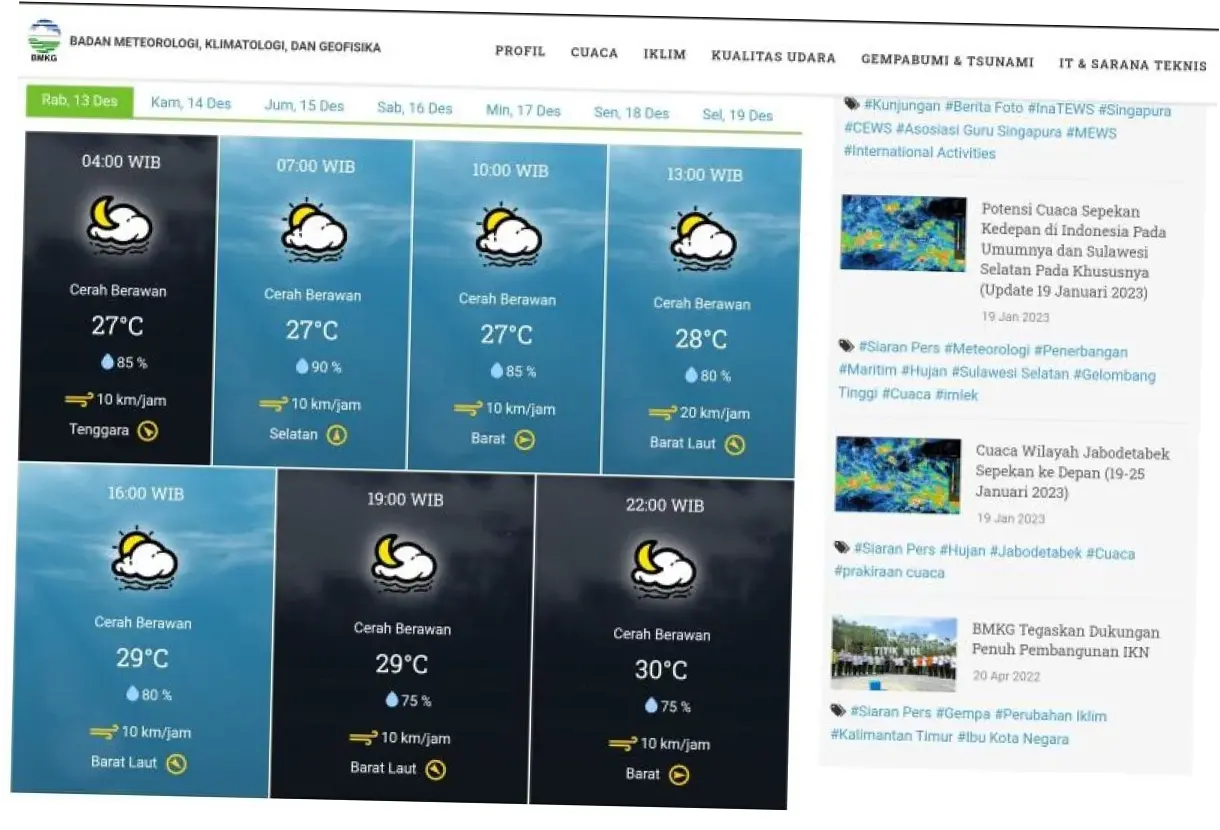Image resolution: width=1220 pixels, height=830 pixels.
Task: Click the #Sulawesi Selatan tag
Action: (1010, 373)
